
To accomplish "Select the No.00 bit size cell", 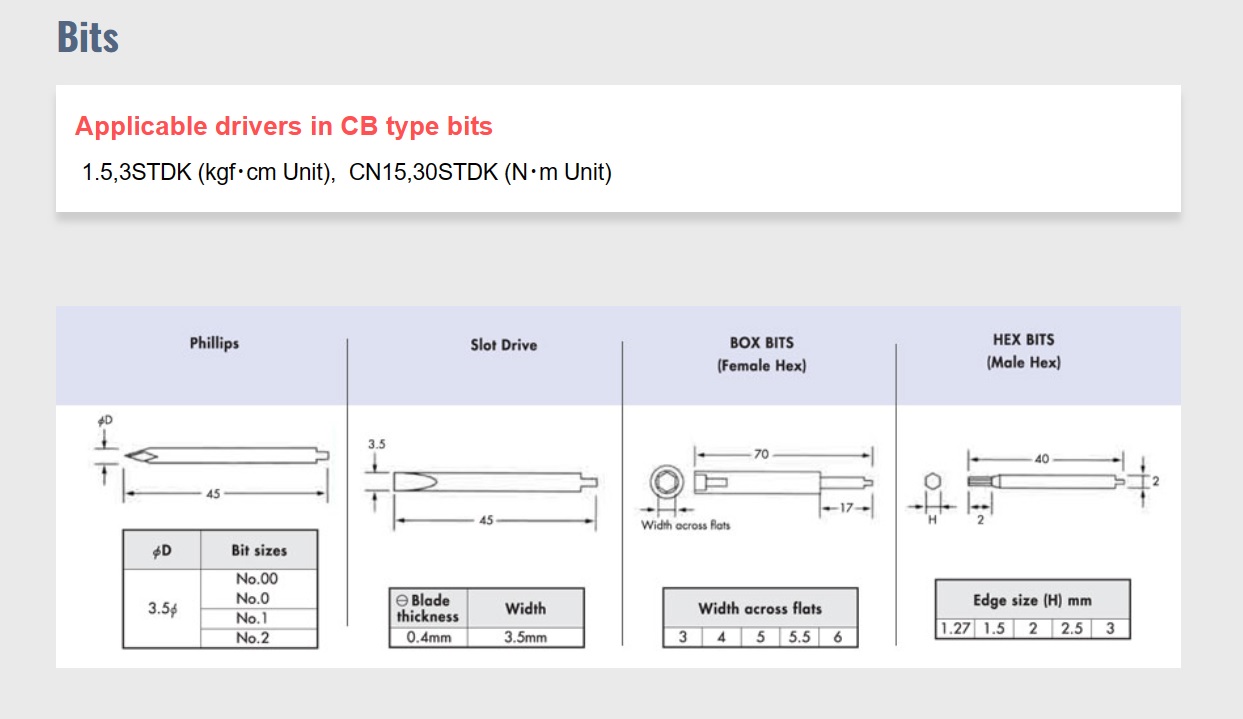I will [257, 579].
